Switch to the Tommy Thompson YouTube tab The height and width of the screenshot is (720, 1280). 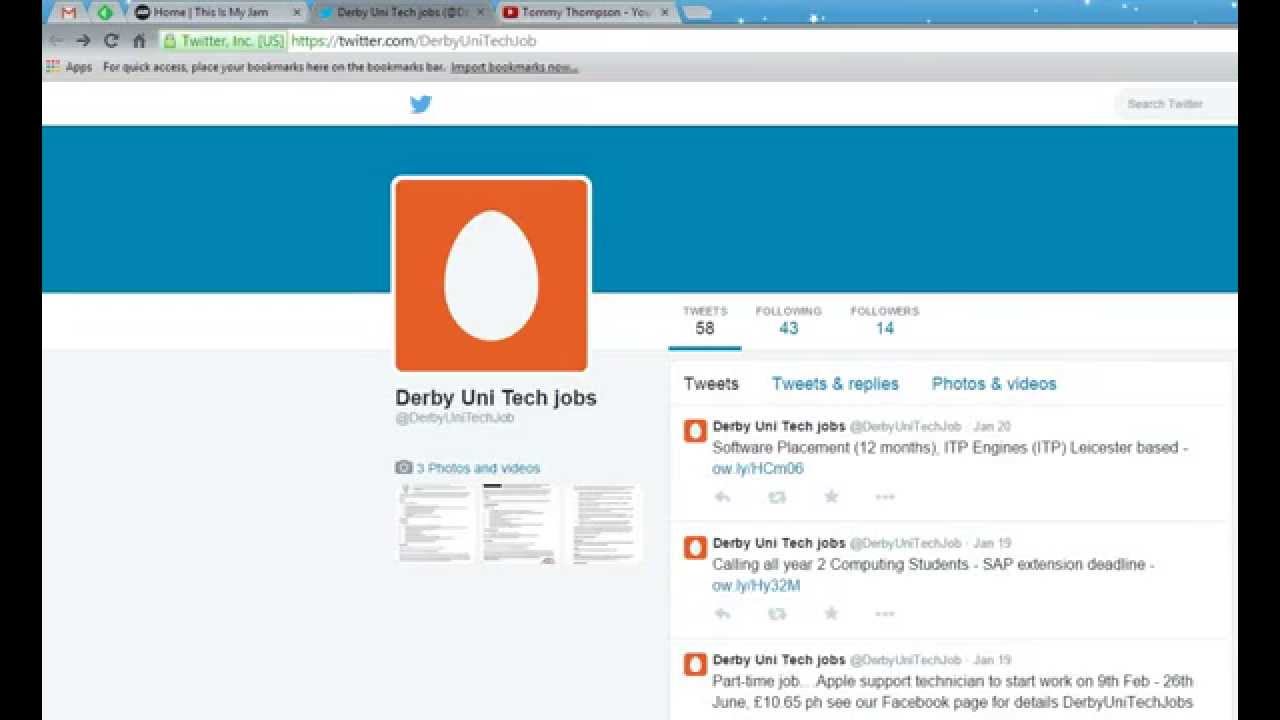586,13
